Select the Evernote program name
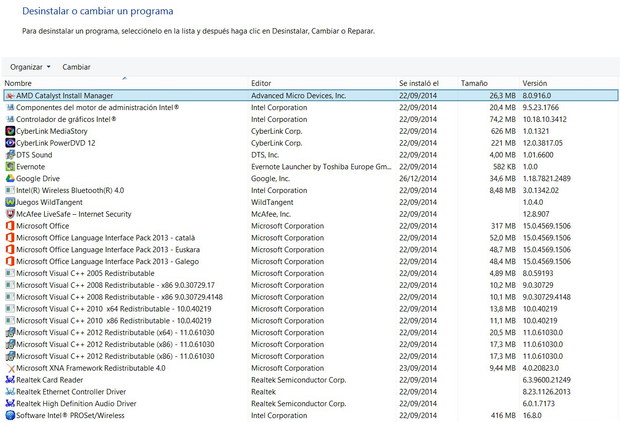Screen dimensions: 620x422 click(x=30, y=167)
